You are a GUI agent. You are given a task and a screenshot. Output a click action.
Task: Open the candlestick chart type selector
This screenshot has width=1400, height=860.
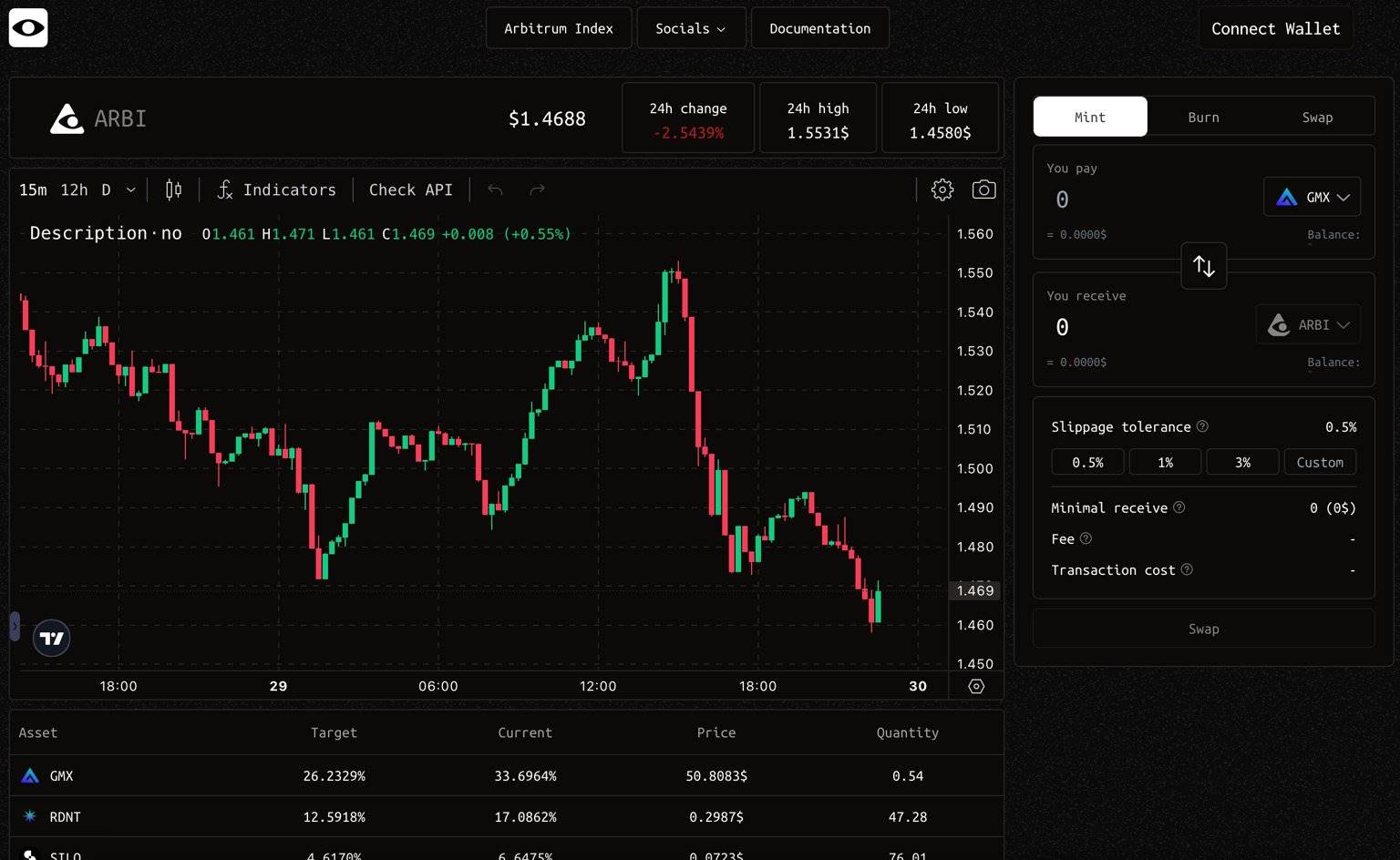pyautogui.click(x=173, y=189)
